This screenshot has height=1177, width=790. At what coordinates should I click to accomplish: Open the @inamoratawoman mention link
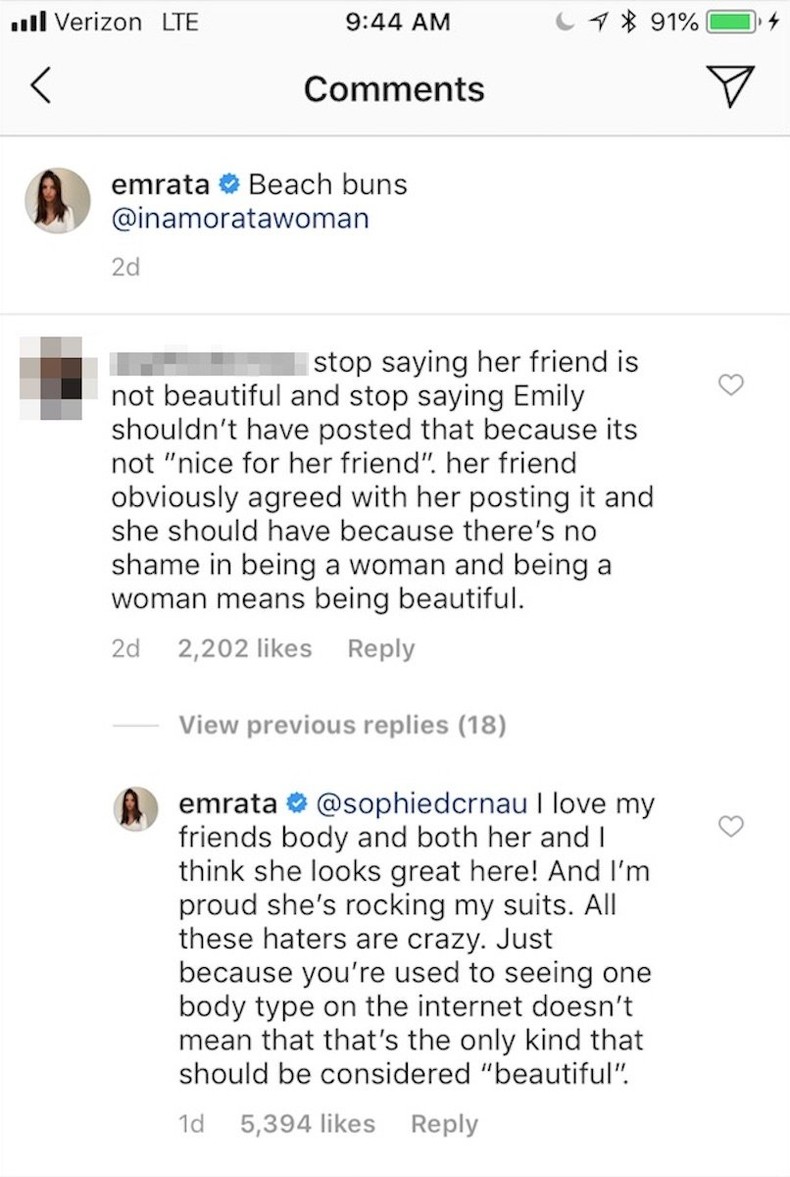240,218
